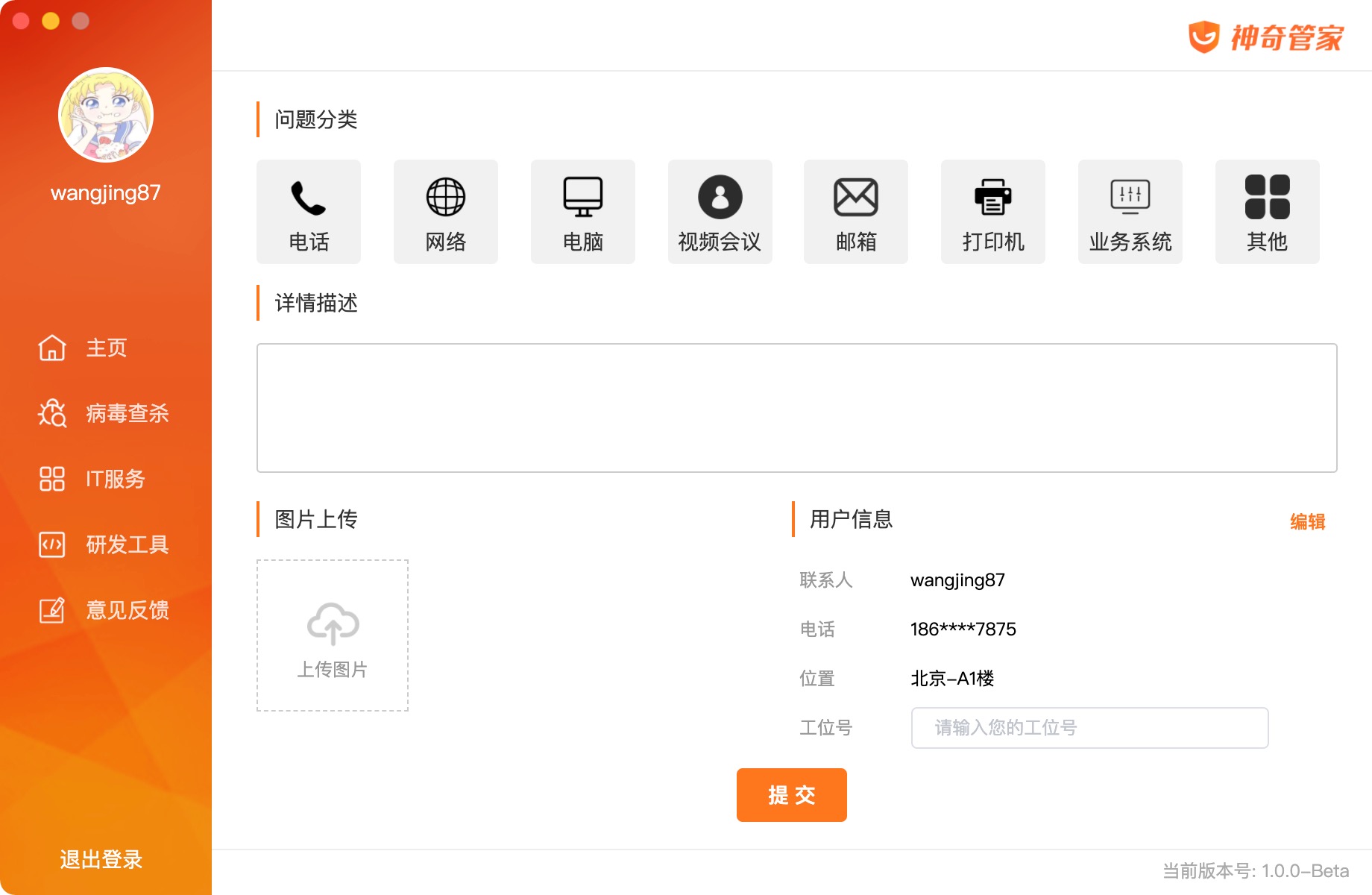The image size is (1372, 895).
Task: Click 退出登录 to log out
Action: click(x=100, y=860)
